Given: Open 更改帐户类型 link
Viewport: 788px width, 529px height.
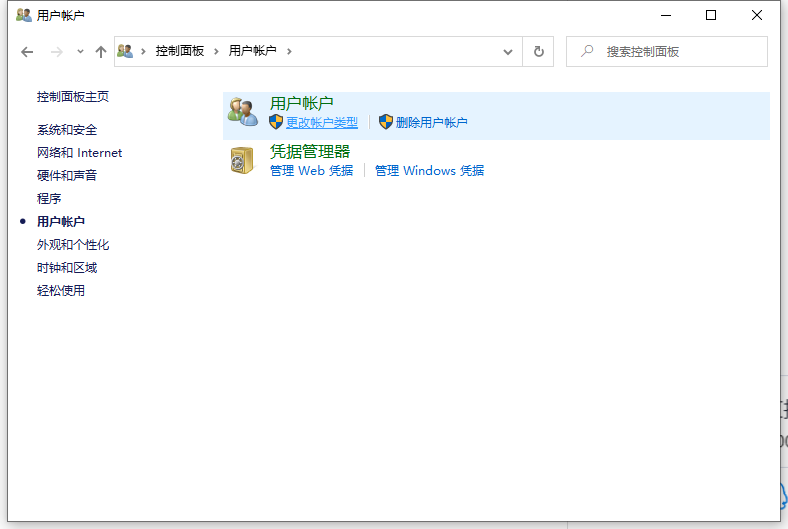Looking at the screenshot, I should point(321,122).
